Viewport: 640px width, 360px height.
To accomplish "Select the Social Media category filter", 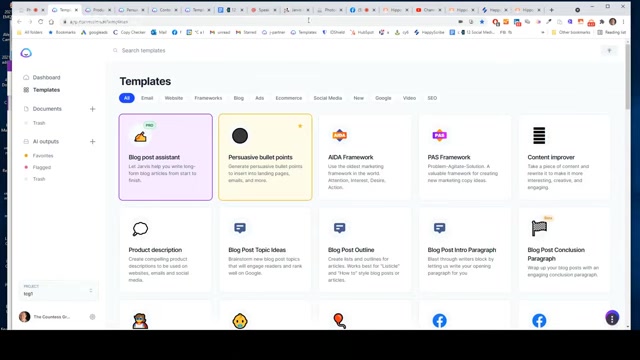I will pos(328,98).
